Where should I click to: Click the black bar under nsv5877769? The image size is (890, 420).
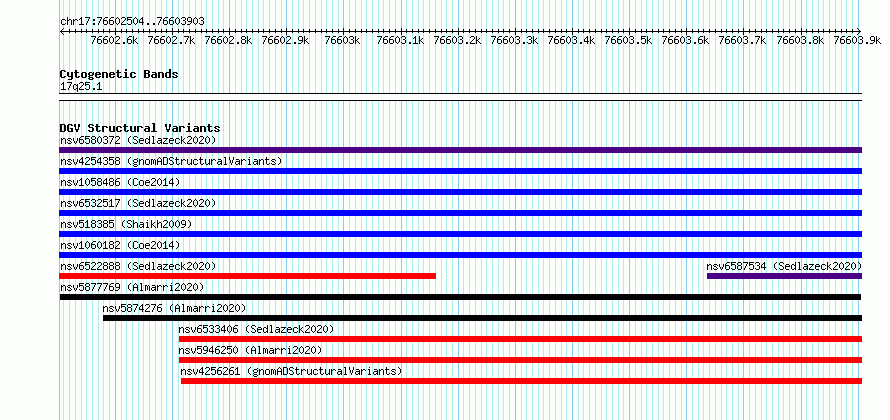pos(460,297)
